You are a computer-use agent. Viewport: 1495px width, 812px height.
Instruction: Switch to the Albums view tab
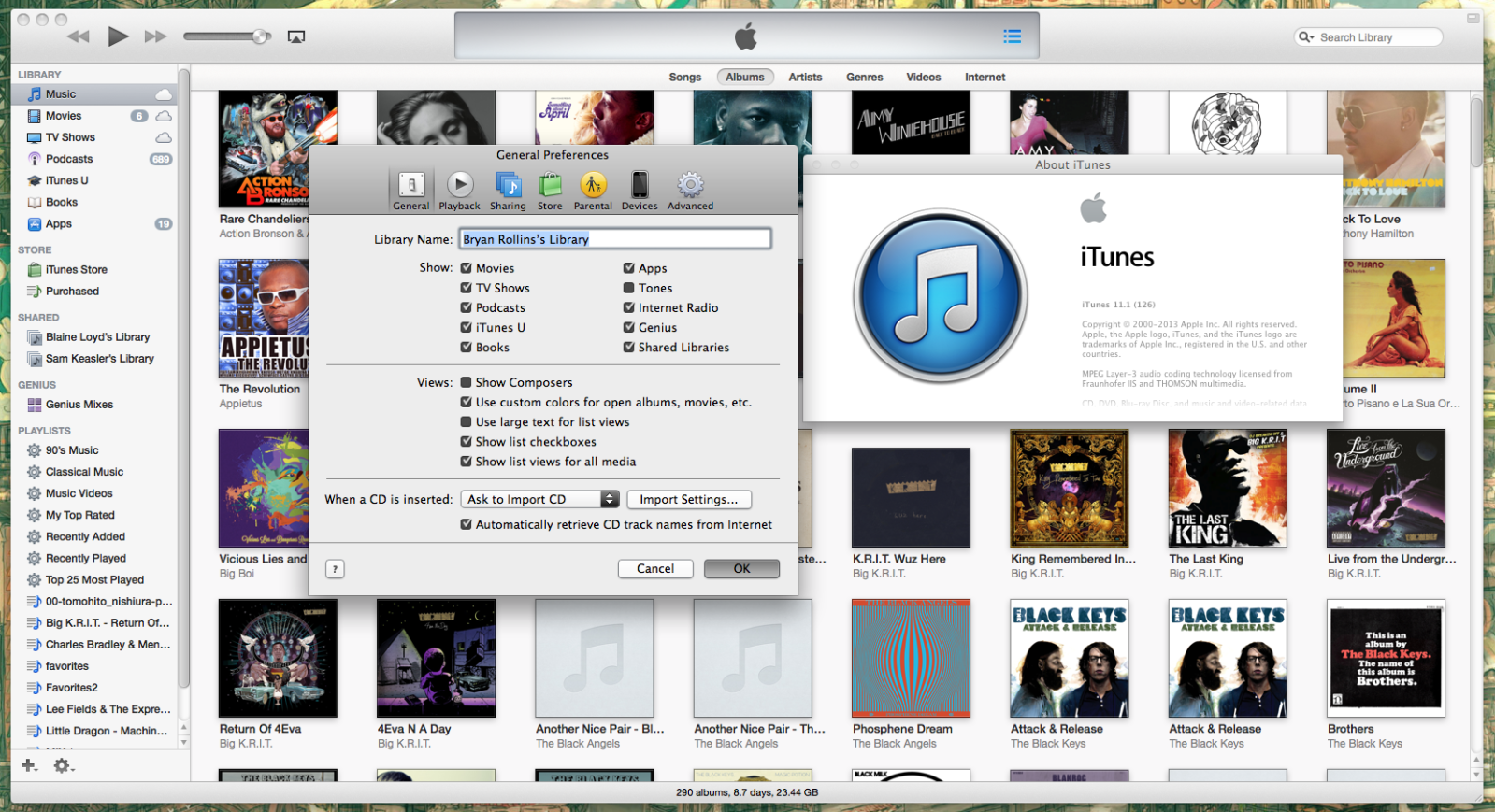click(x=745, y=78)
